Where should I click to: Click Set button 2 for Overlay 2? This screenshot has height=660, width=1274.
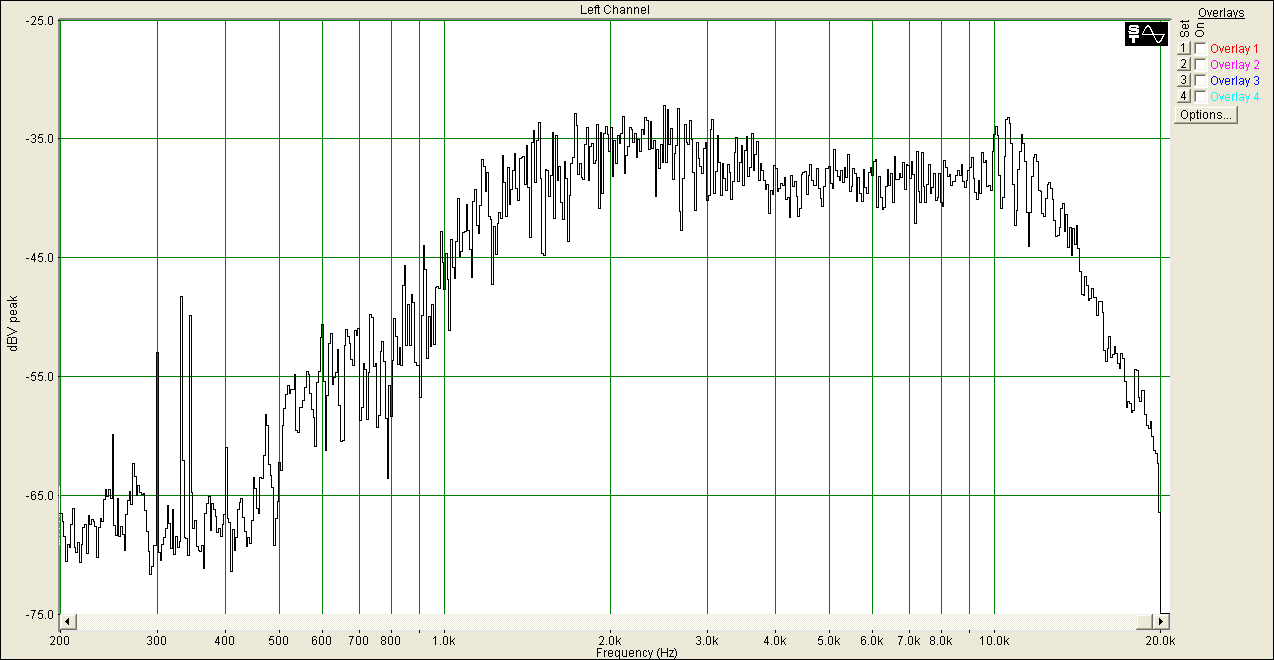(1184, 64)
